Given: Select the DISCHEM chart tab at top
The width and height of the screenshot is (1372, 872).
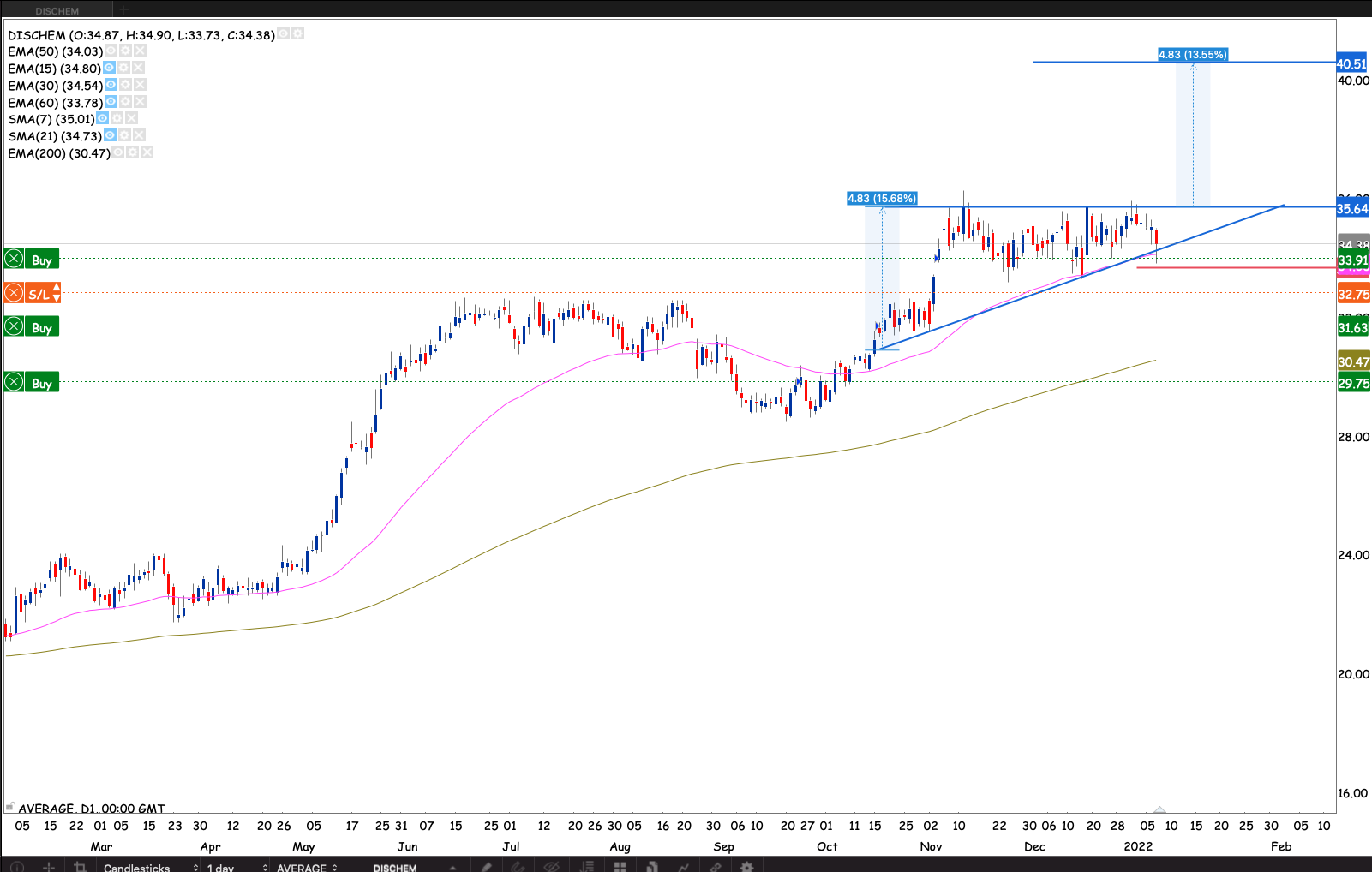Looking at the screenshot, I should (x=57, y=10).
